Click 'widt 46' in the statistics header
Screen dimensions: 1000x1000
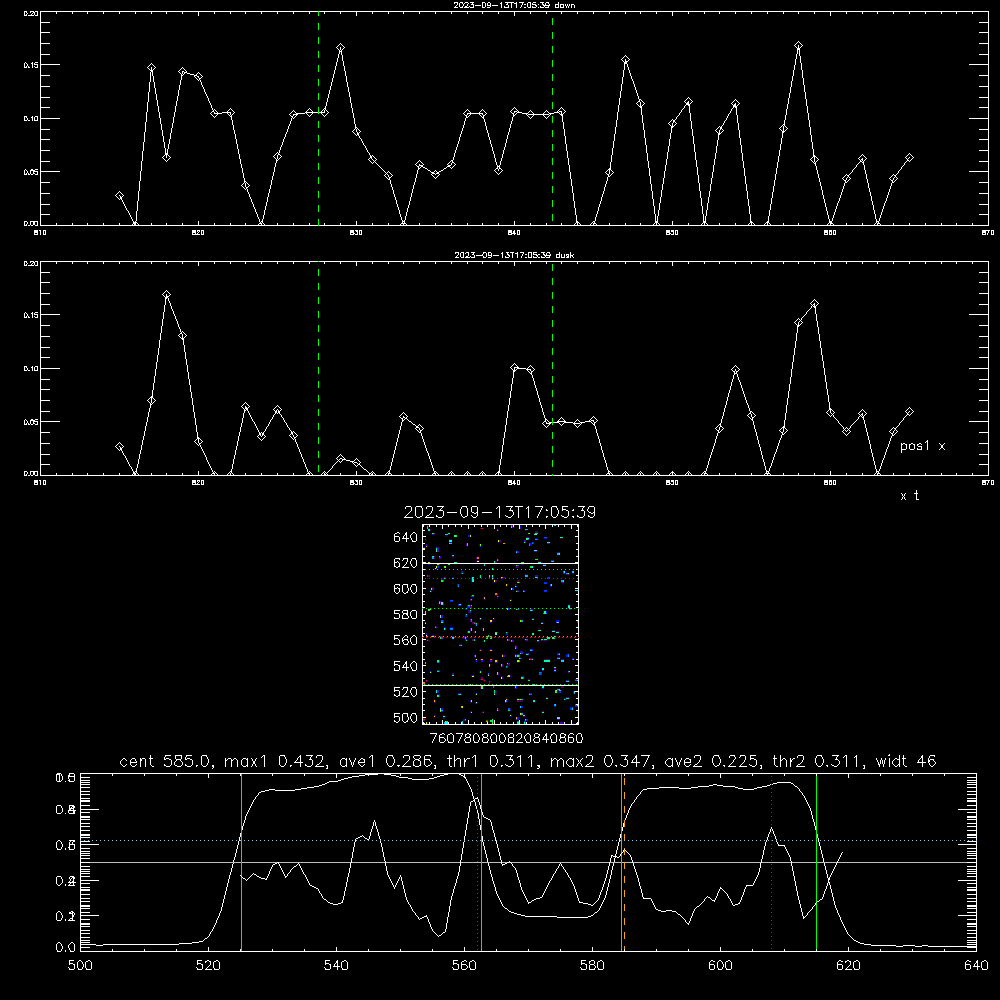coord(906,761)
